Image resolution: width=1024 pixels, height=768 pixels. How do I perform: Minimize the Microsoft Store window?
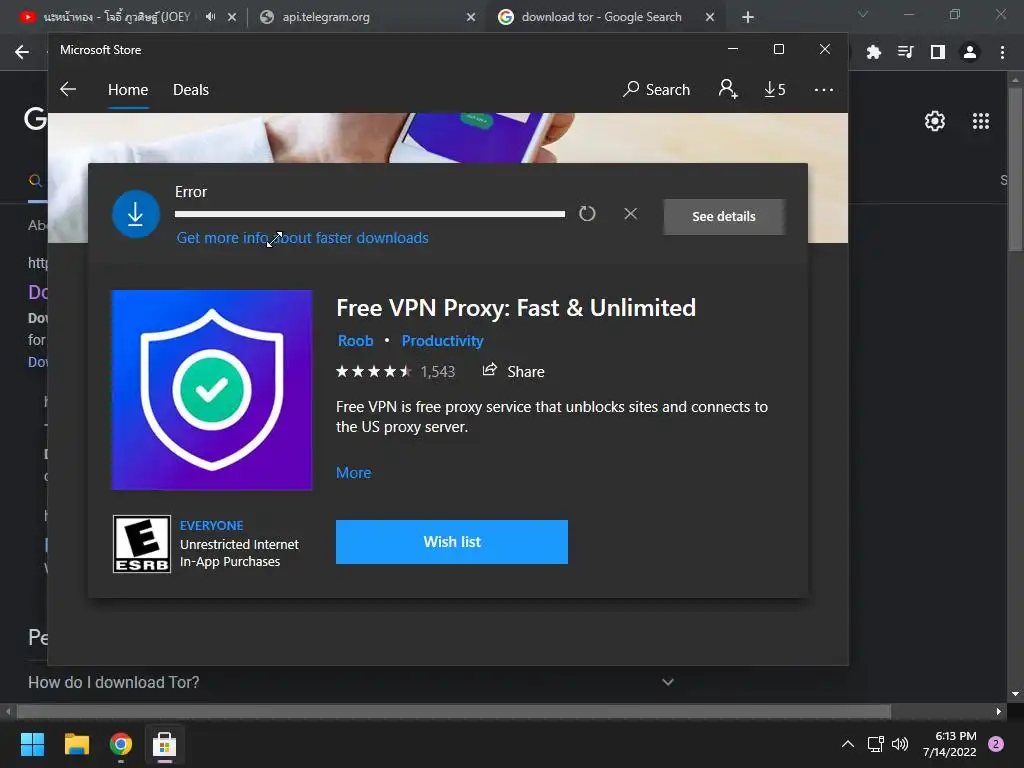[x=733, y=50]
